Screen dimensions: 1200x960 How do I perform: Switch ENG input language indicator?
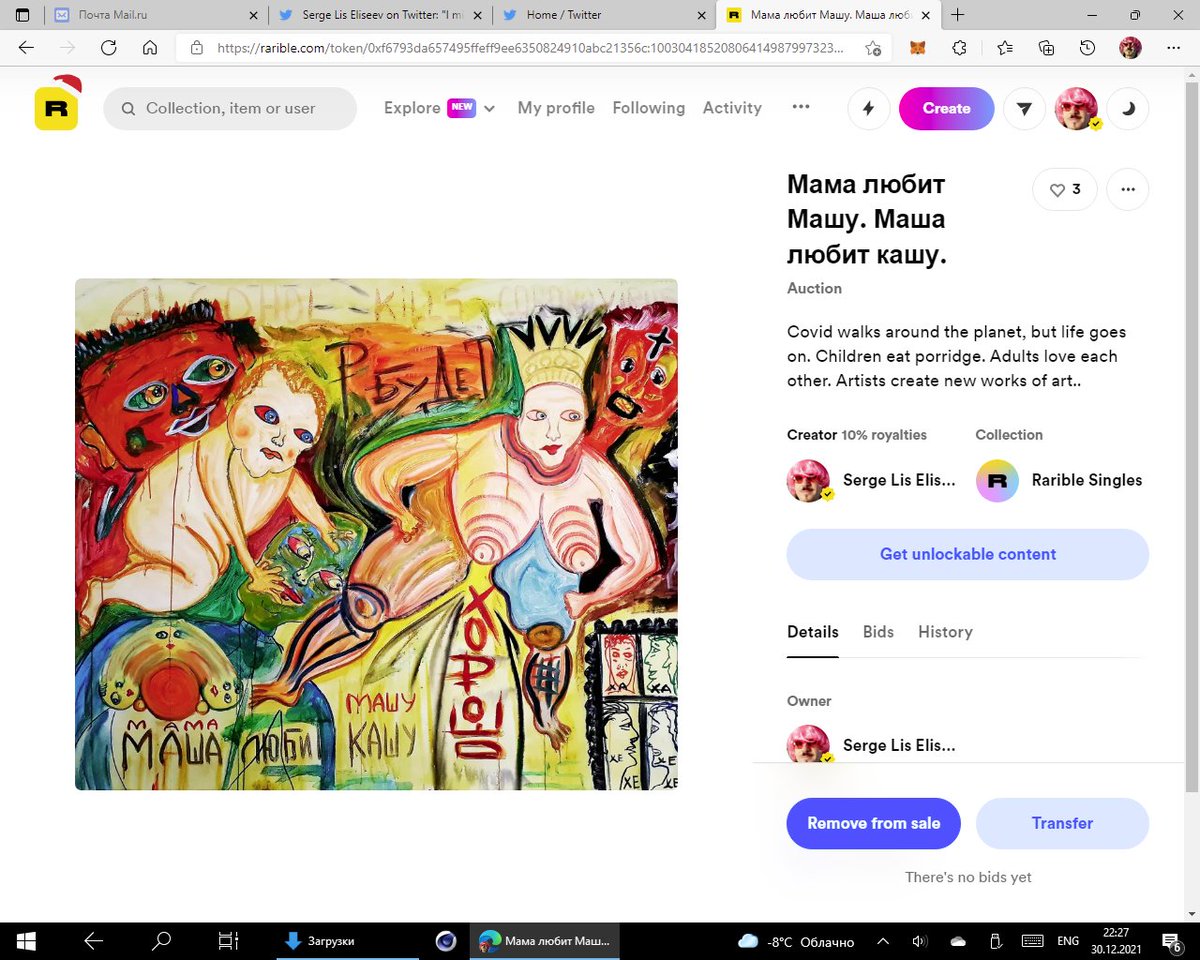point(1068,941)
